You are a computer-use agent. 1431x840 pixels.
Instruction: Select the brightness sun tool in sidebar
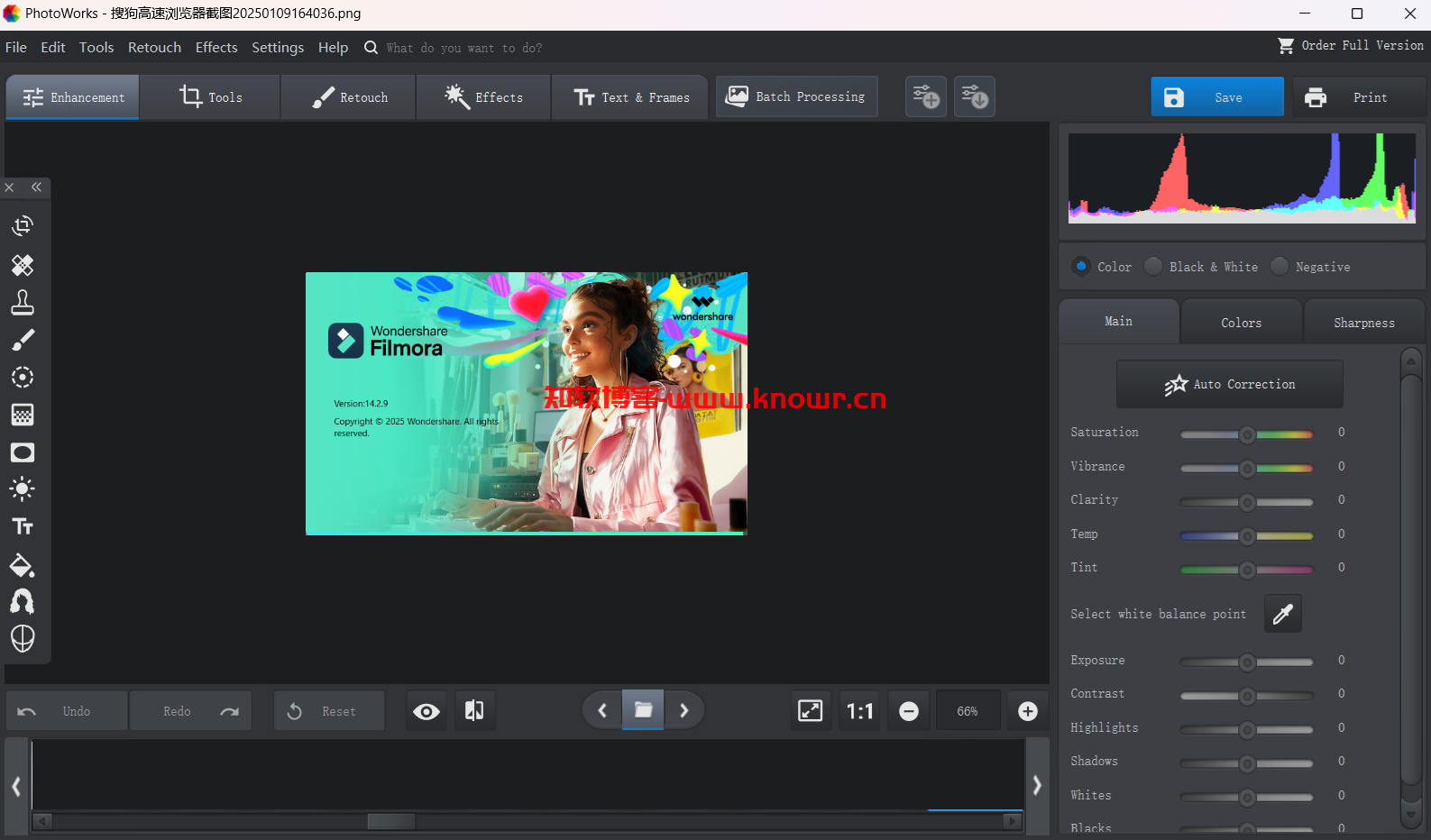23,489
